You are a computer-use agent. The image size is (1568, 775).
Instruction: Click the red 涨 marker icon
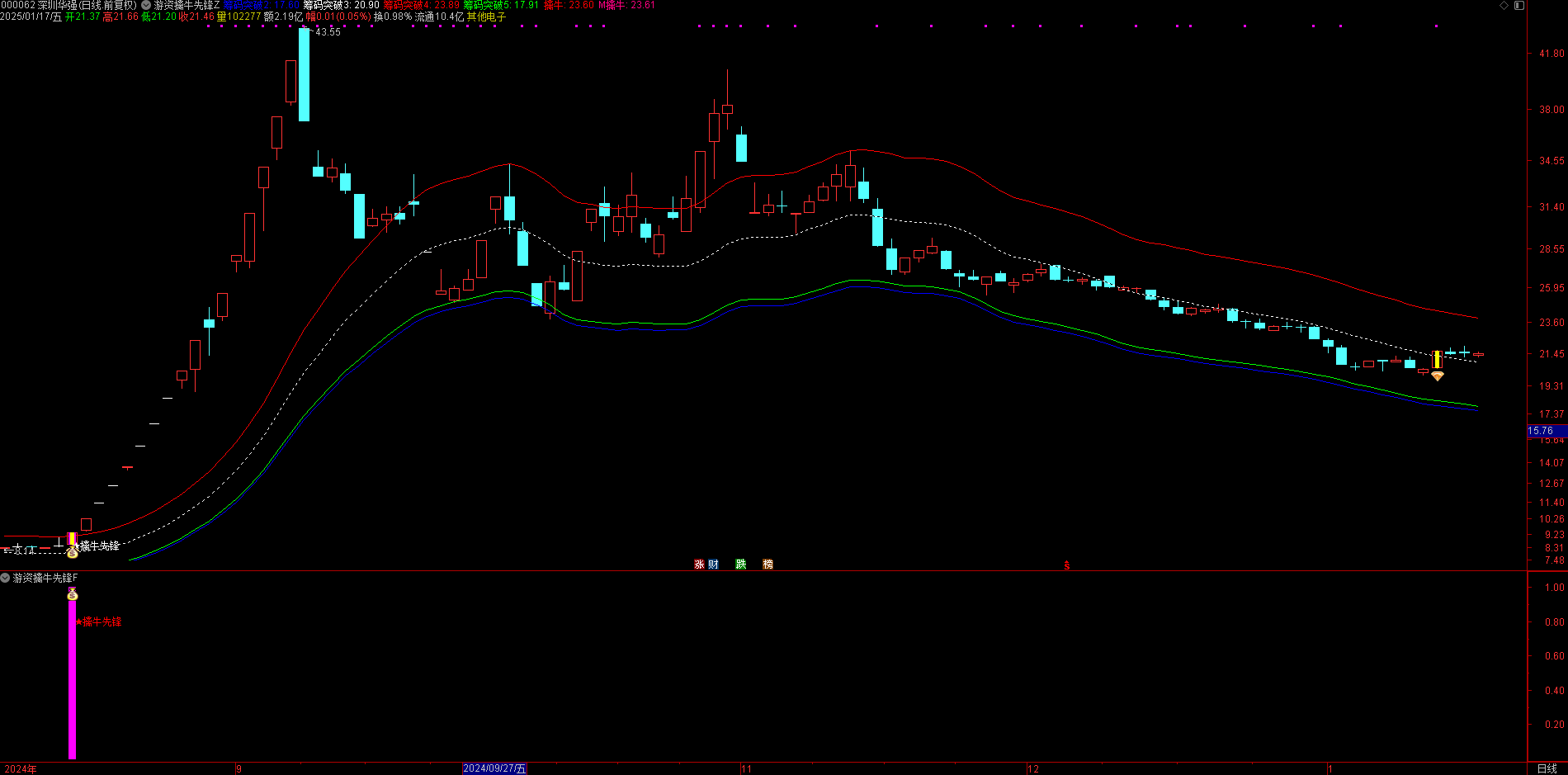pyautogui.click(x=699, y=565)
